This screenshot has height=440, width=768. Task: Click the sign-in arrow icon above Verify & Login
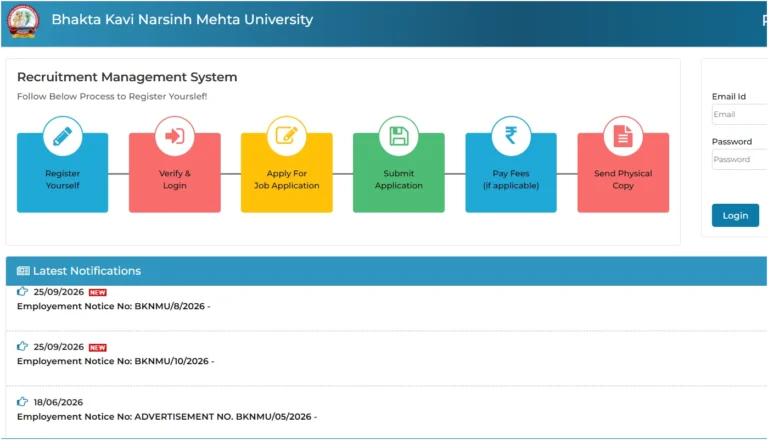pyautogui.click(x=174, y=136)
